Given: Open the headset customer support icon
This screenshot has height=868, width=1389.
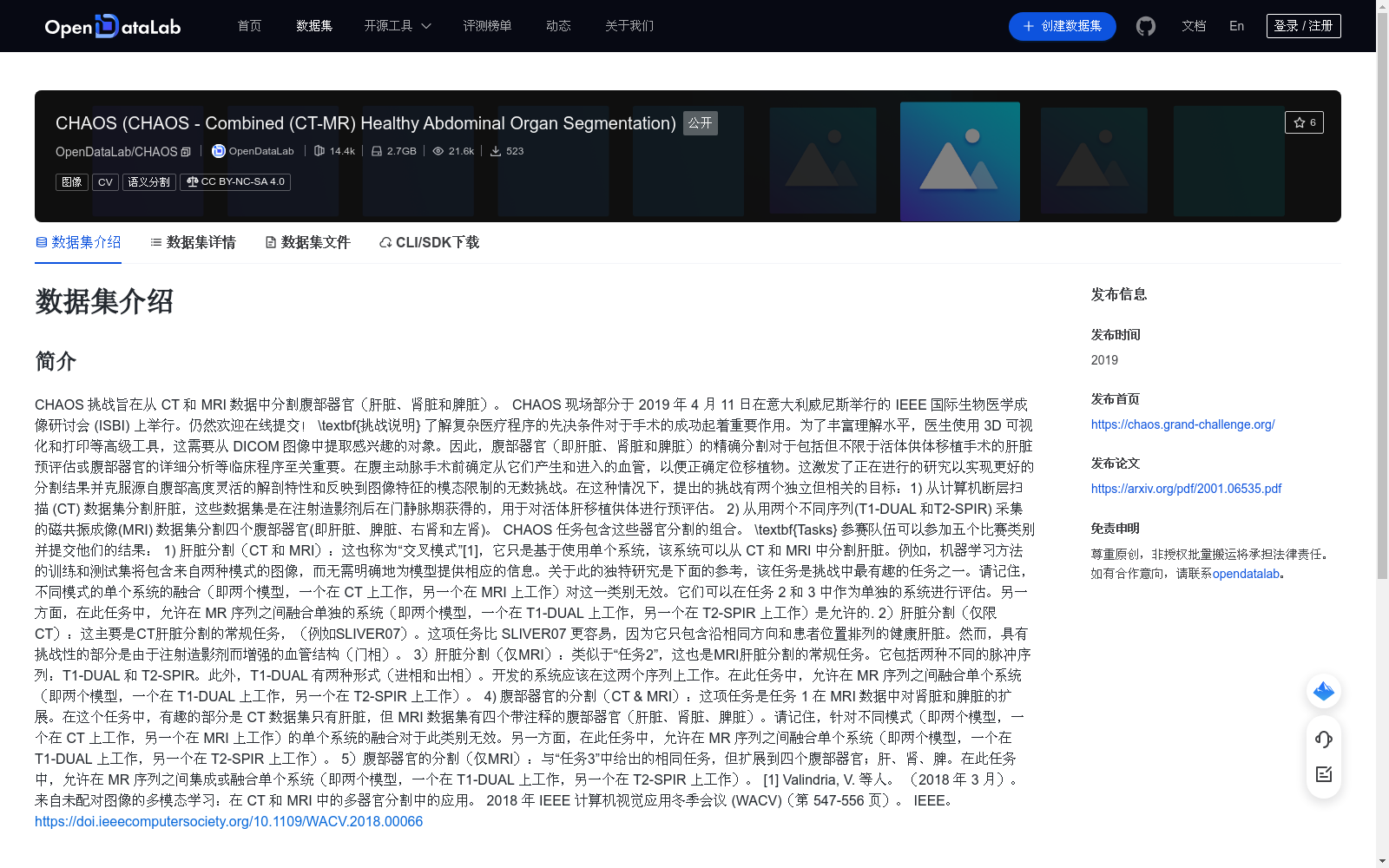Looking at the screenshot, I should tap(1323, 740).
